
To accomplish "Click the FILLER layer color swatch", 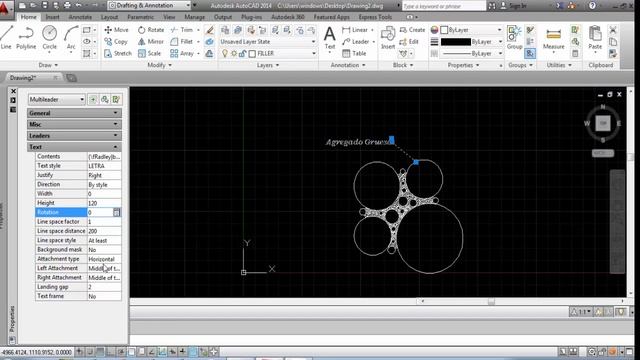I will coord(252,54).
